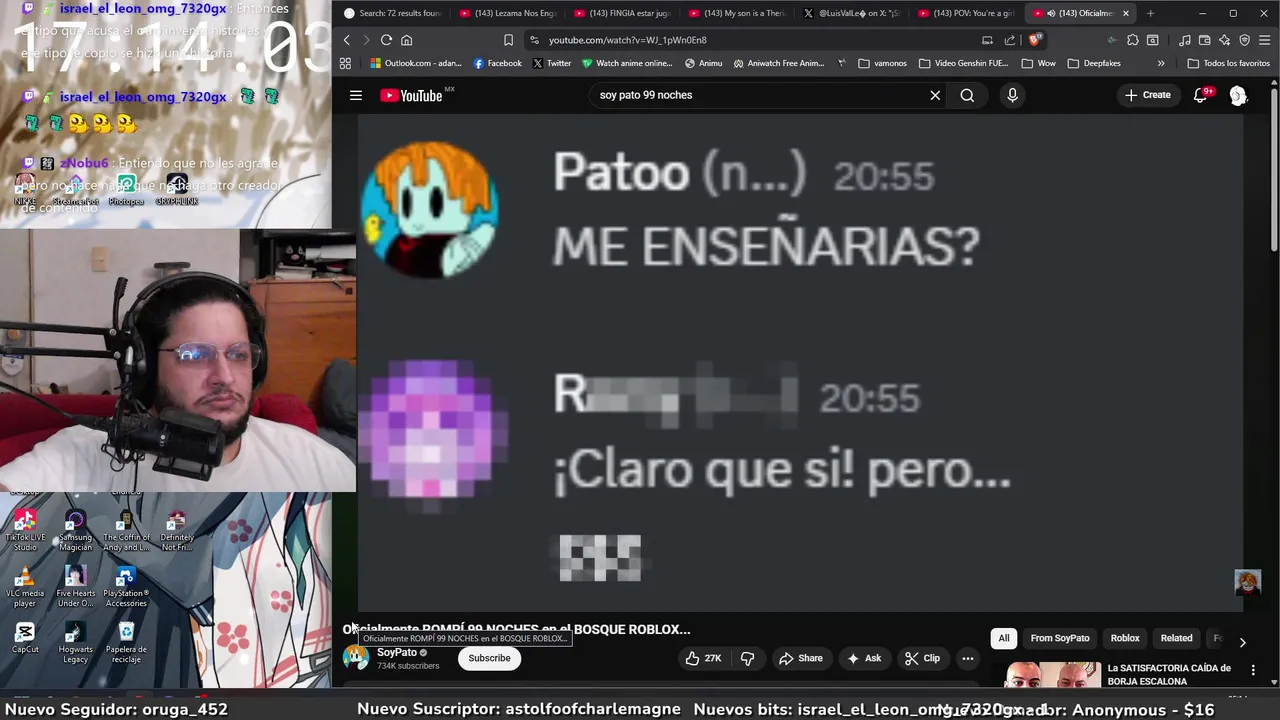The width and height of the screenshot is (1280, 720).
Task: Like the video with 27K likes
Action: [703, 658]
